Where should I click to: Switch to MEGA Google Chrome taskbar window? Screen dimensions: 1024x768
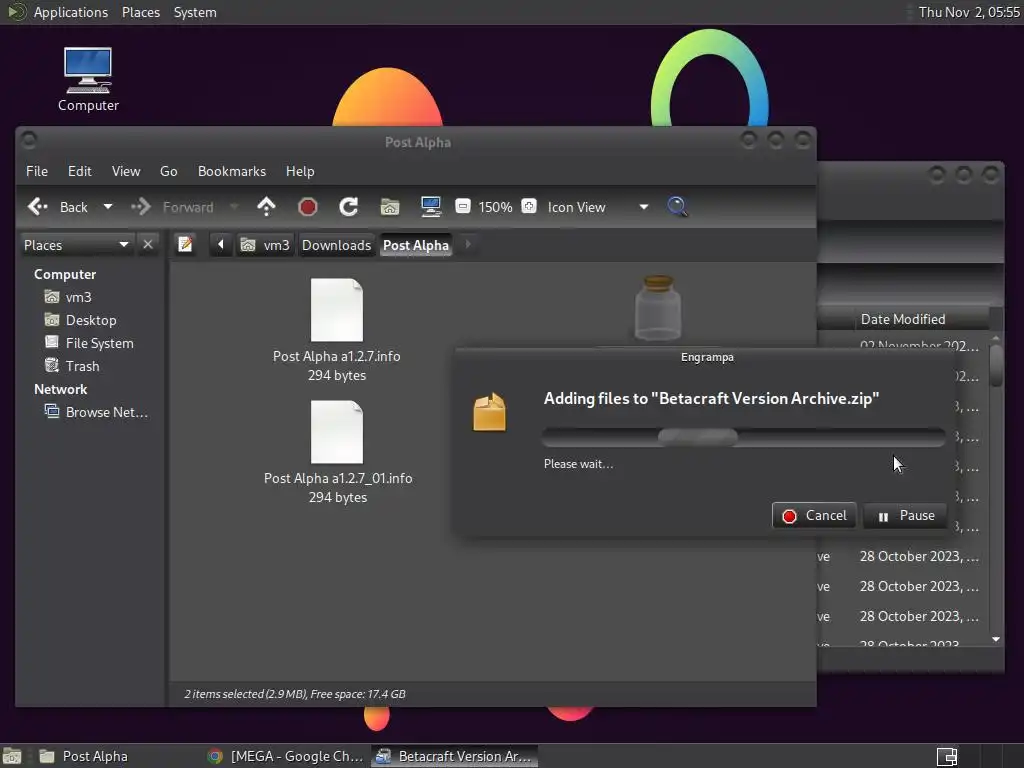pyautogui.click(x=285, y=756)
